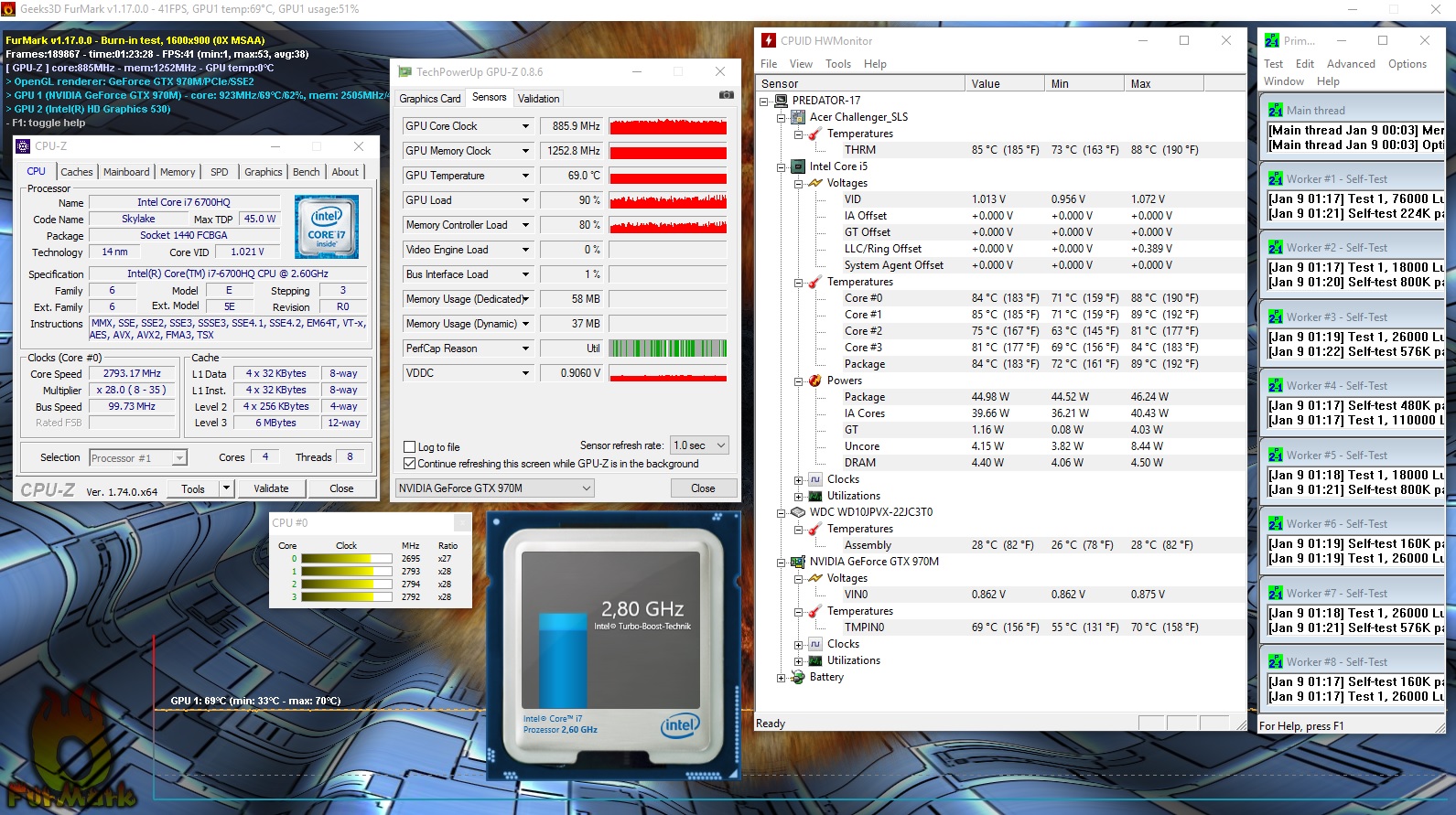Click the Voltages icon under Intel Core i5
Image resolution: width=1456 pixels, height=815 pixels.
pyautogui.click(x=815, y=183)
